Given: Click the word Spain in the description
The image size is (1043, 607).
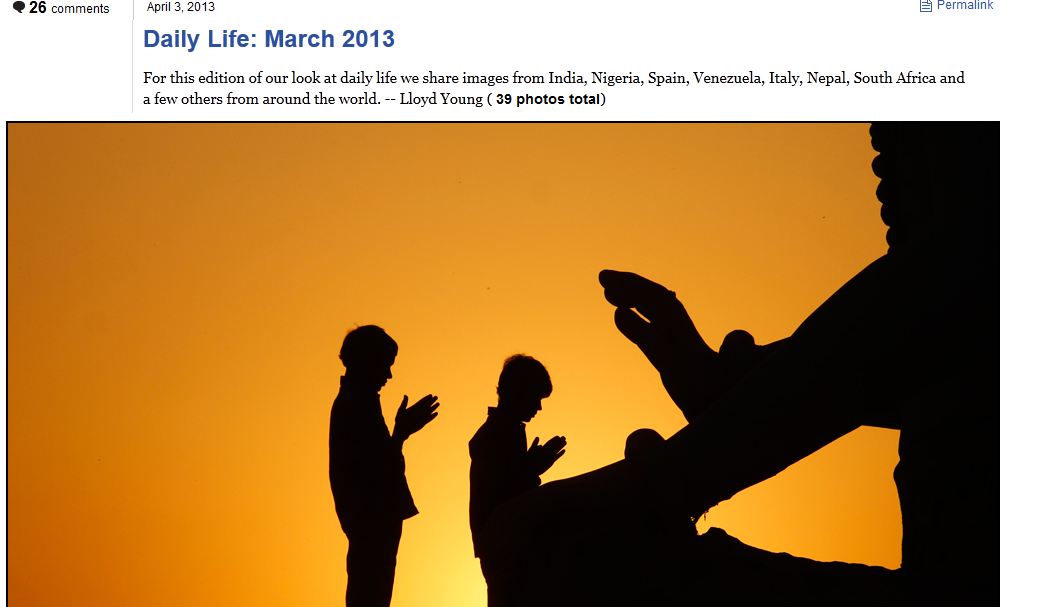Looking at the screenshot, I should click(667, 78).
